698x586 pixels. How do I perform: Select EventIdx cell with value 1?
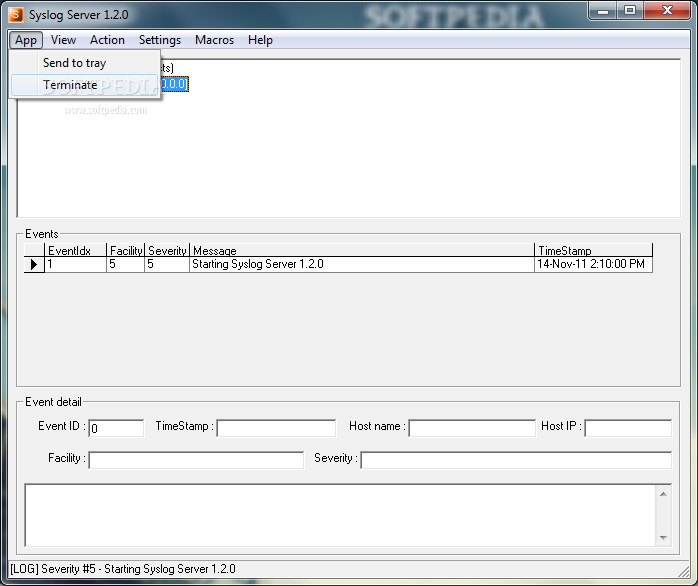pos(75,265)
